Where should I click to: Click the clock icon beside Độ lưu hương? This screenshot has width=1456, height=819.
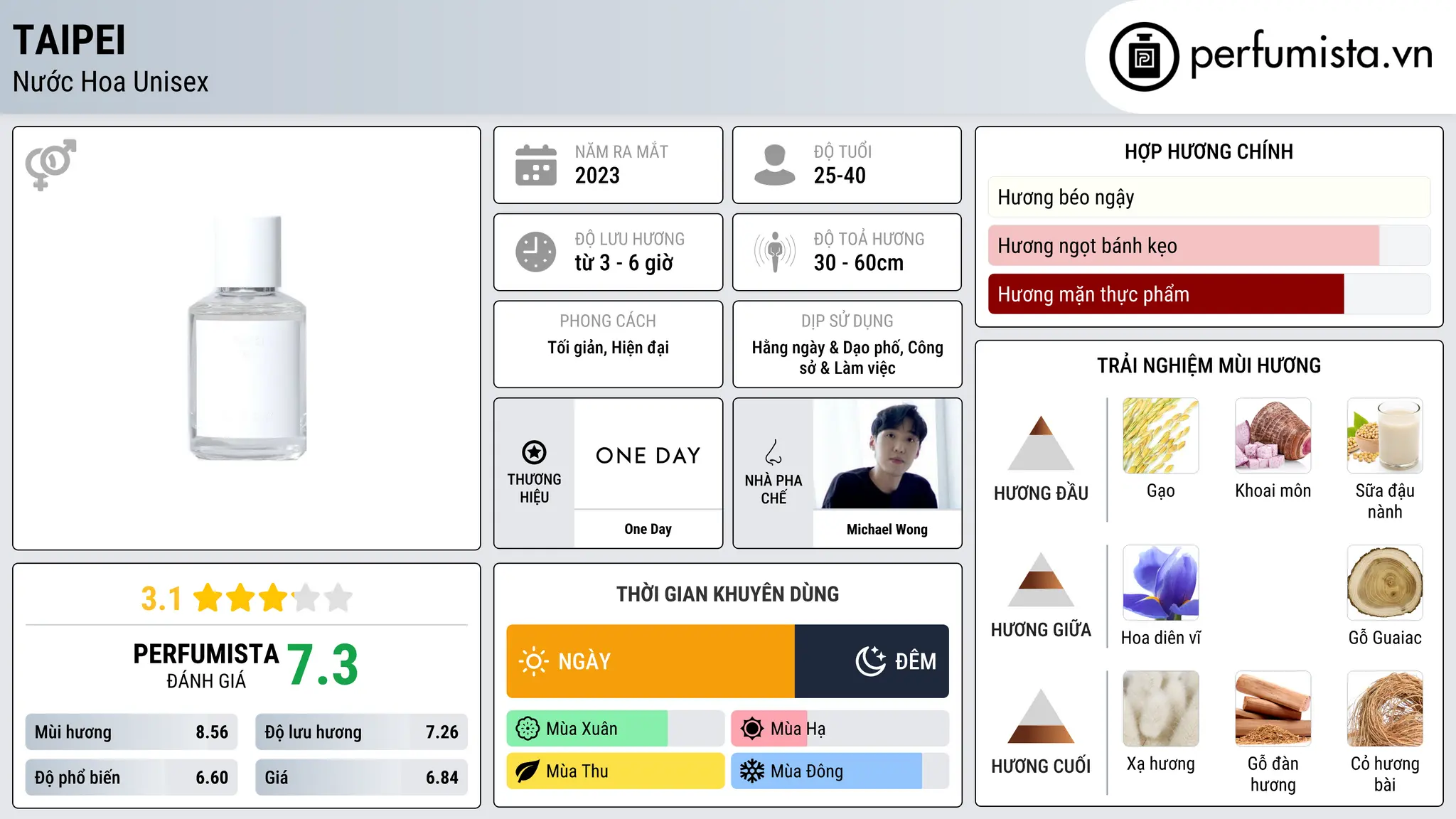pyautogui.click(x=536, y=252)
